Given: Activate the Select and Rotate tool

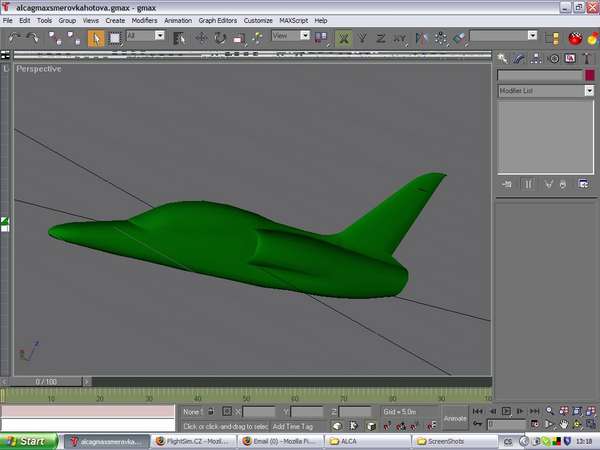Looking at the screenshot, I should tap(220, 38).
